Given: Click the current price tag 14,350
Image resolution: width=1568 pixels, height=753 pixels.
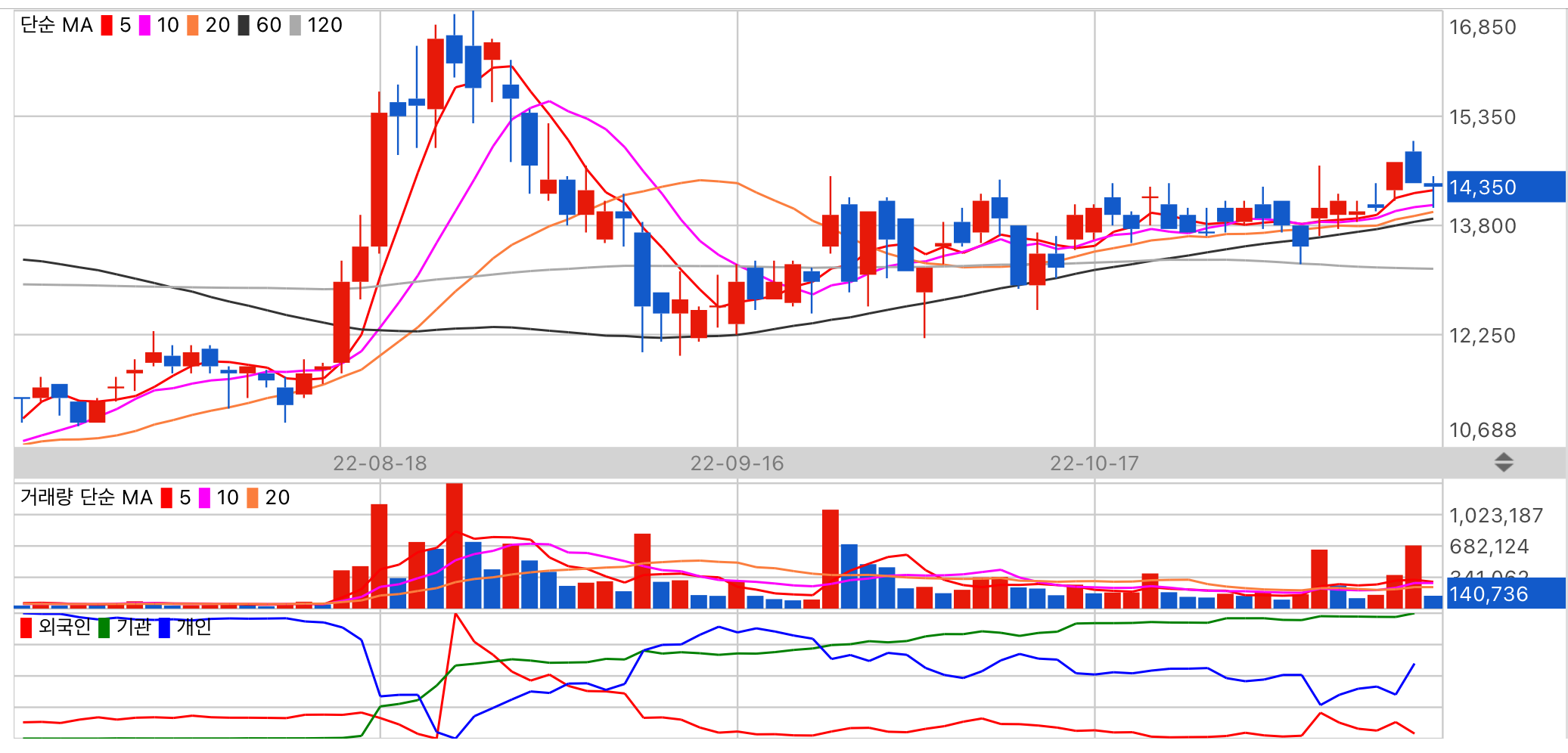Looking at the screenshot, I should 1505,187.
